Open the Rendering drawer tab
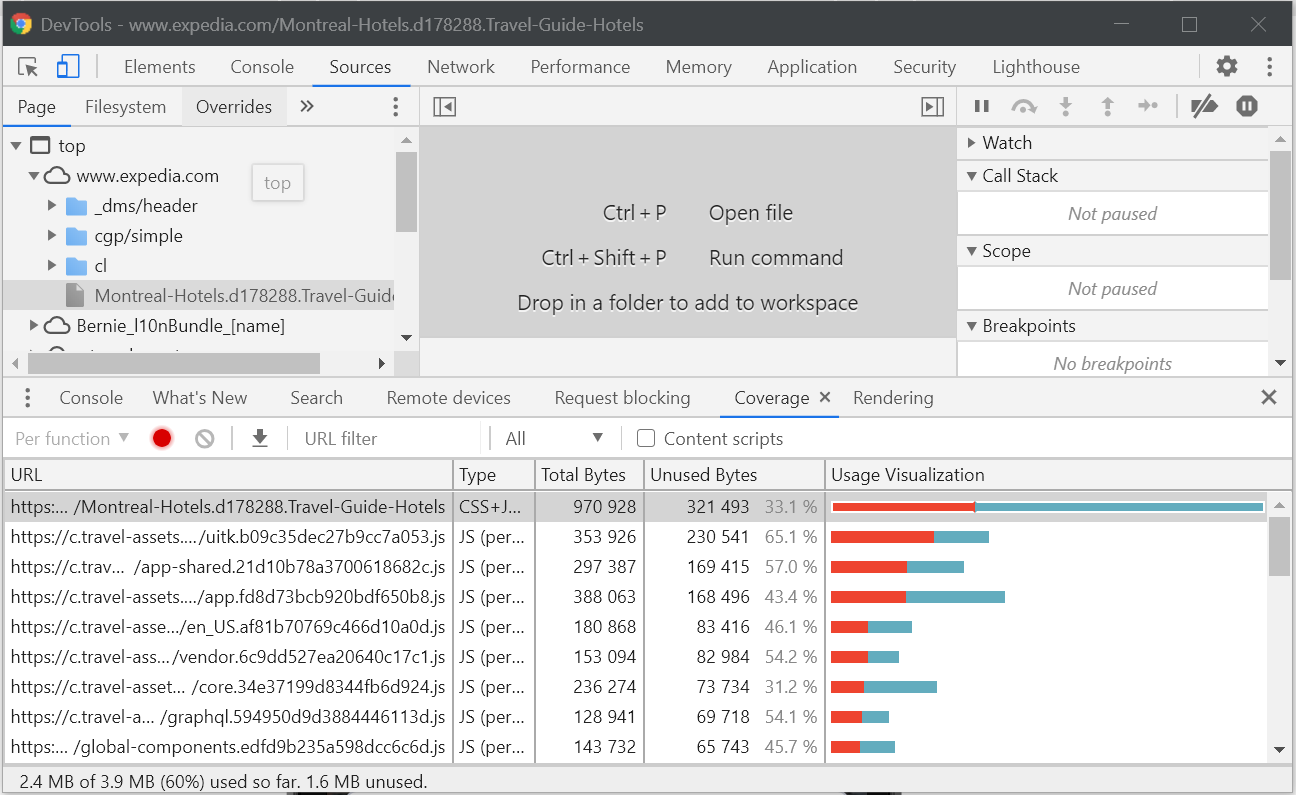The image size is (1296, 795). coord(893,398)
